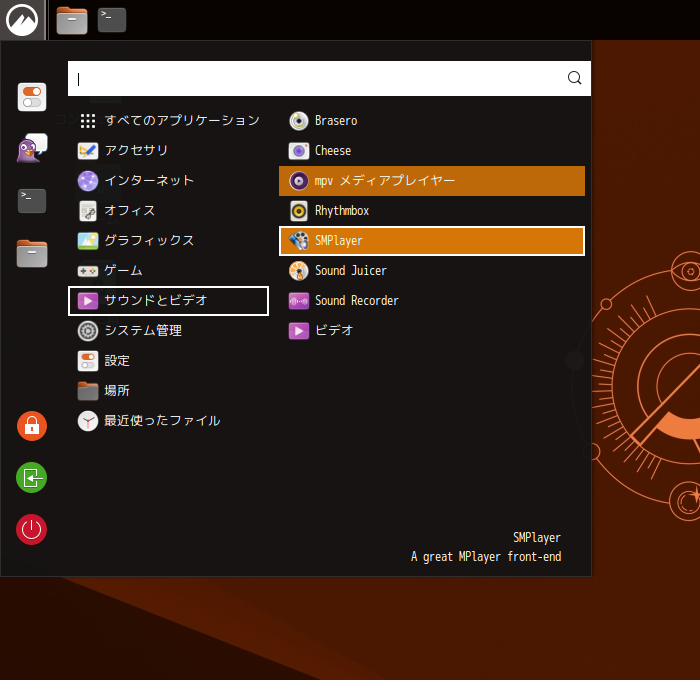700x680 pixels.
Task: Open files folder from the favorites sidebar
Action: coord(32,253)
